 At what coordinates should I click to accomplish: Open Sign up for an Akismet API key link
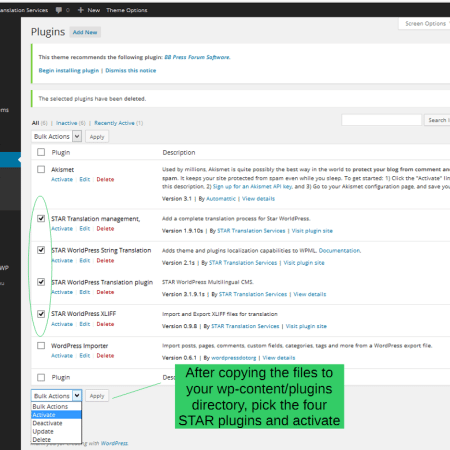tap(252, 187)
